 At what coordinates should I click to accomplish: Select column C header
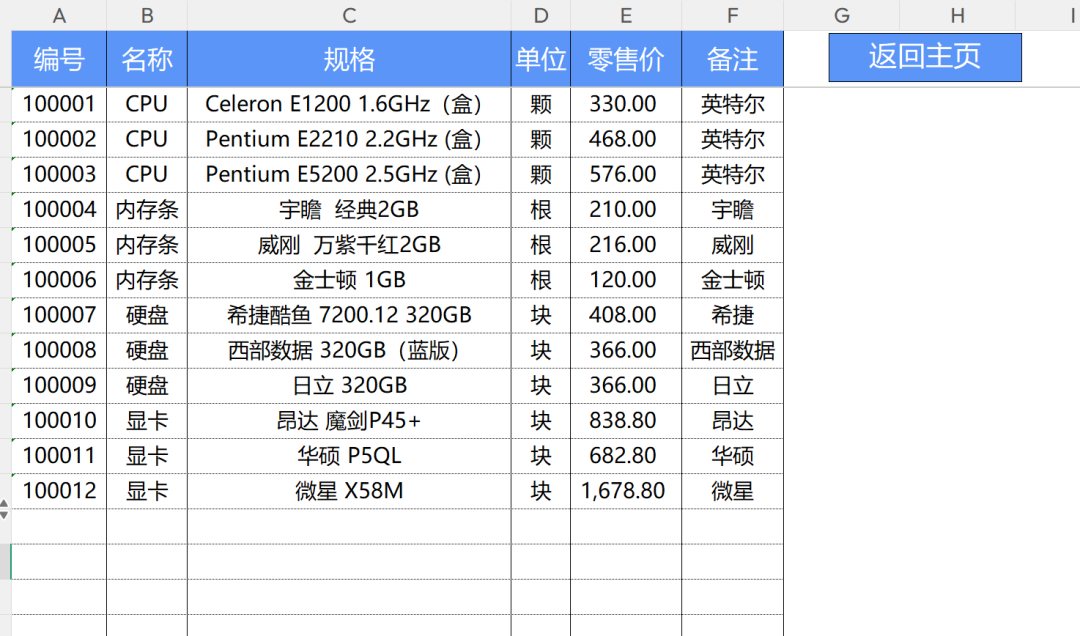tap(349, 15)
